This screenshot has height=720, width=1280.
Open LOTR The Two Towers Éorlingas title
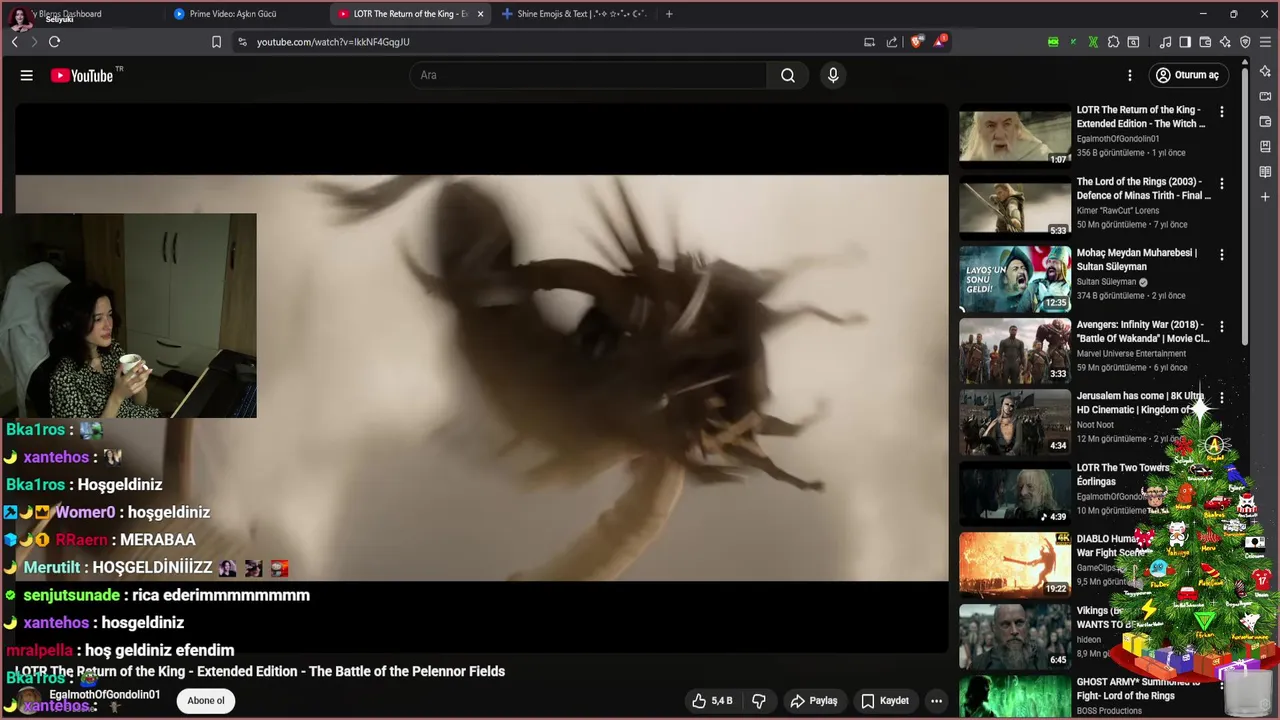click(1123, 474)
